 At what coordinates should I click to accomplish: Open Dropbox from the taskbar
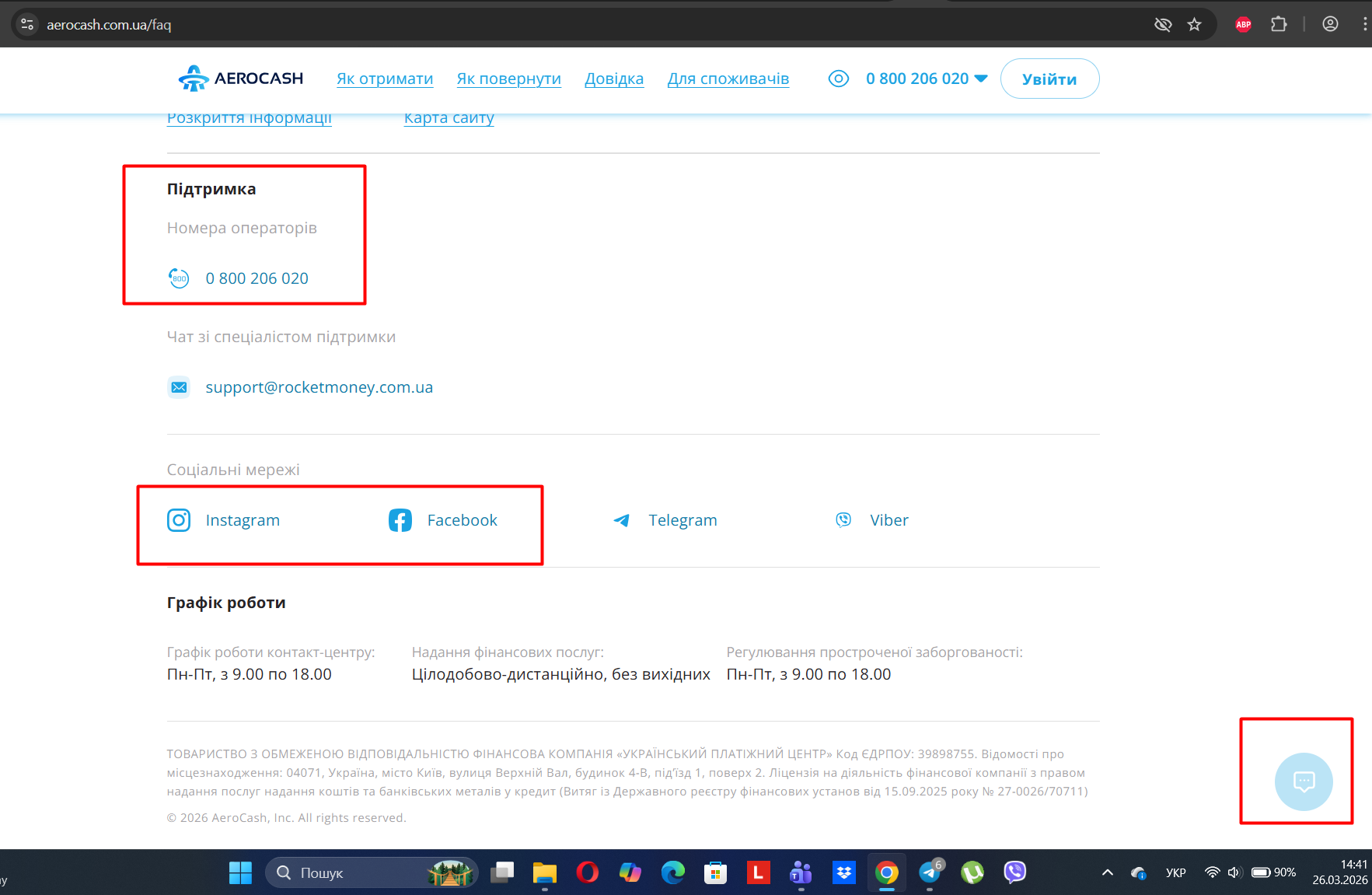[x=843, y=872]
